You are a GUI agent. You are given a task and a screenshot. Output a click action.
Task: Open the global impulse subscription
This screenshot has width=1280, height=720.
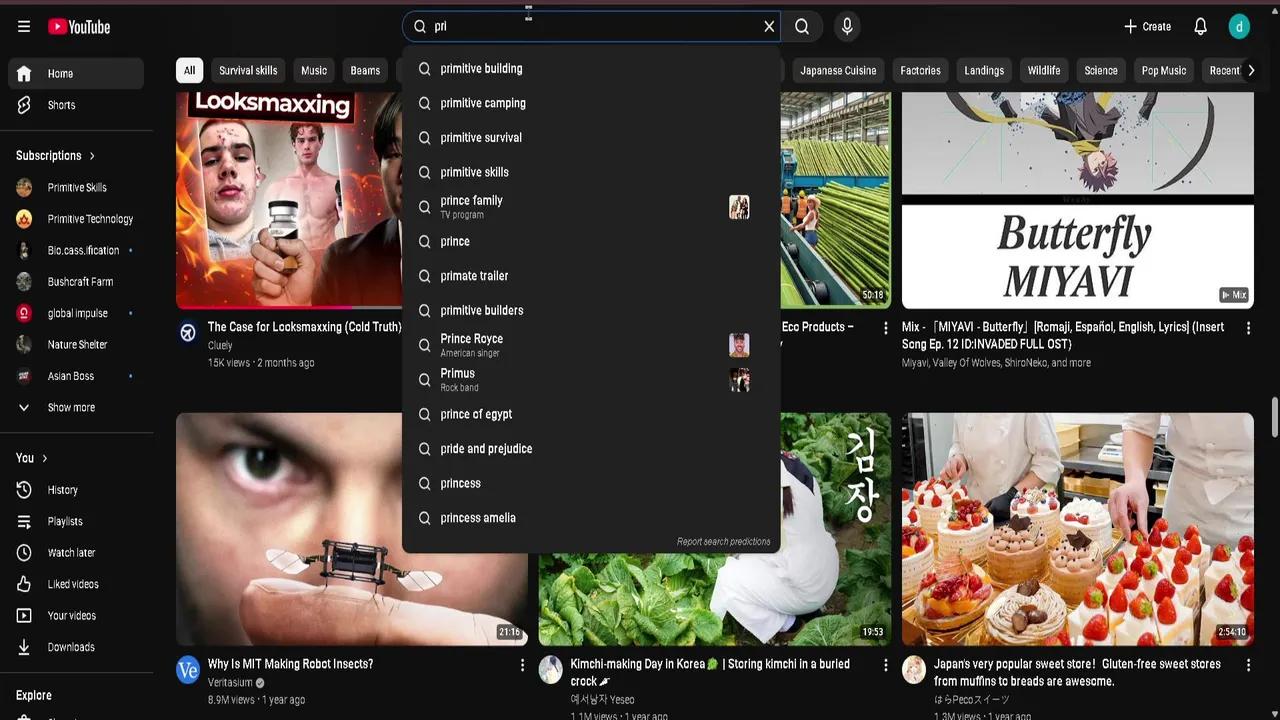click(x=76, y=313)
